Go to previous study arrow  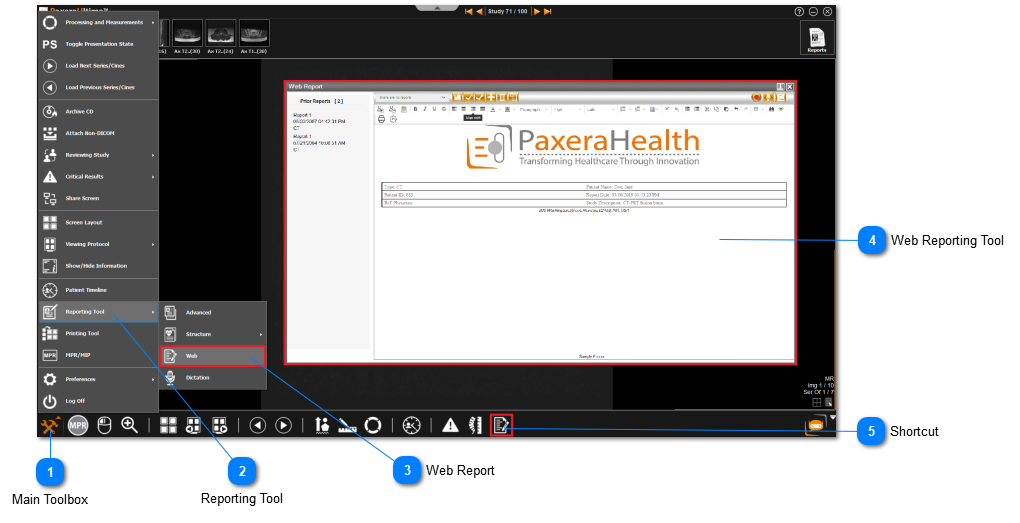pyautogui.click(x=479, y=12)
